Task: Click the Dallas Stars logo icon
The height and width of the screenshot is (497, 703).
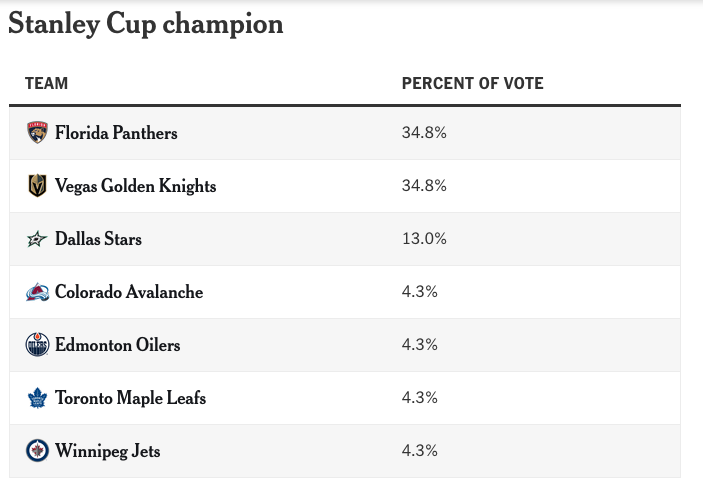Action: tap(37, 239)
